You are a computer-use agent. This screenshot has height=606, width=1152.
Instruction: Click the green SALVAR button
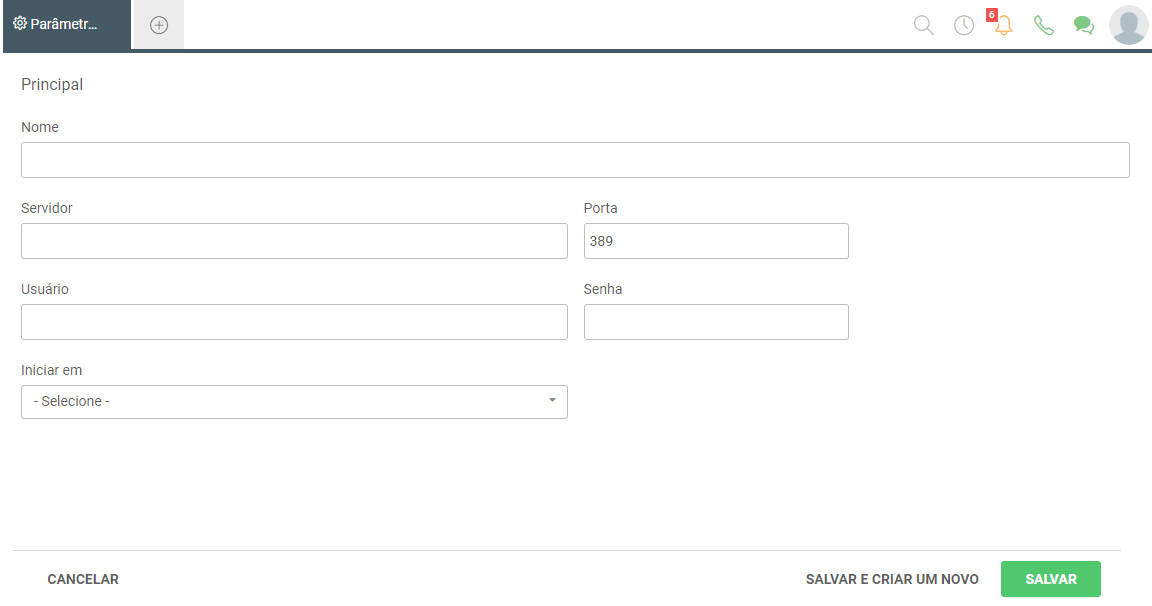point(1051,579)
